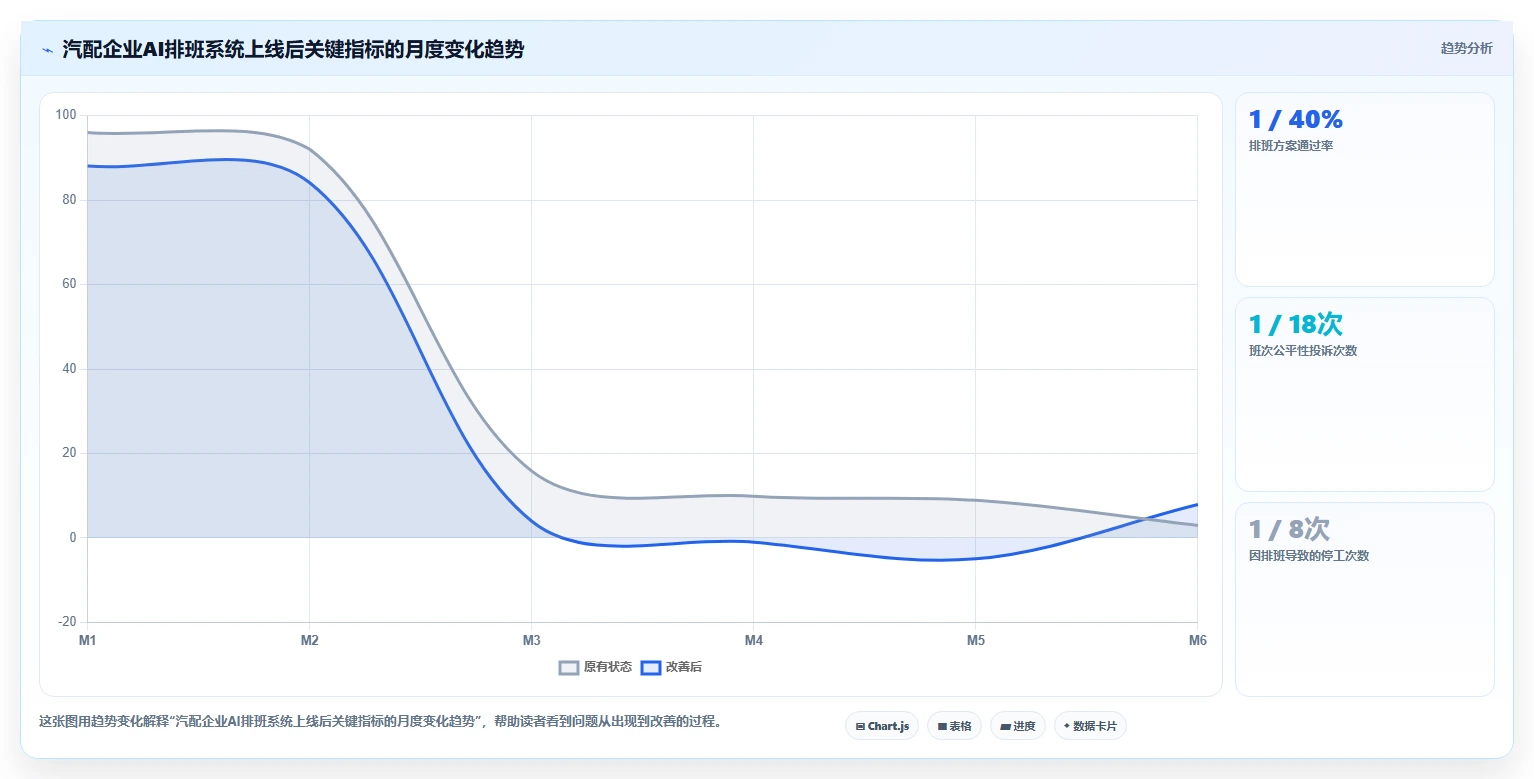
Task: Open the 因排班导致的停工次数 metric card
Action: click(x=1364, y=599)
